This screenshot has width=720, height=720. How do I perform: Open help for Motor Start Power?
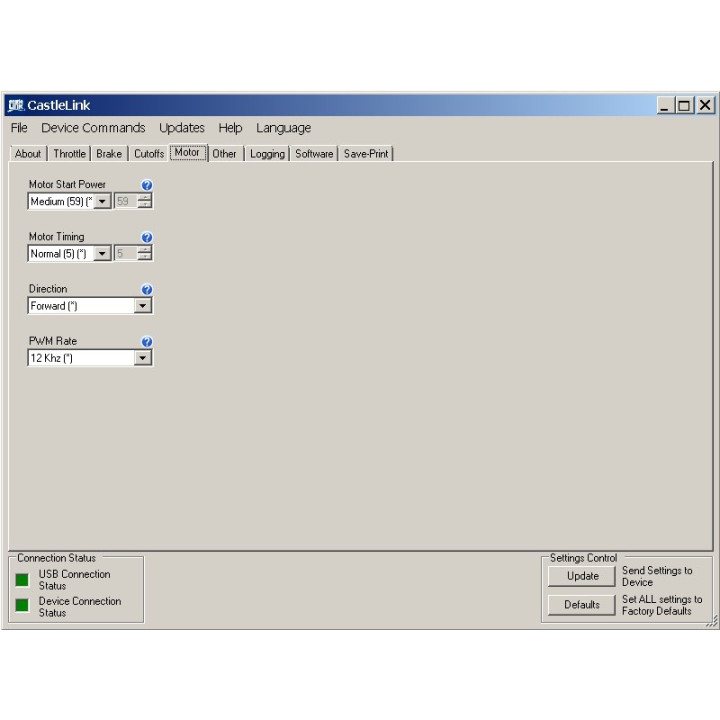146,185
